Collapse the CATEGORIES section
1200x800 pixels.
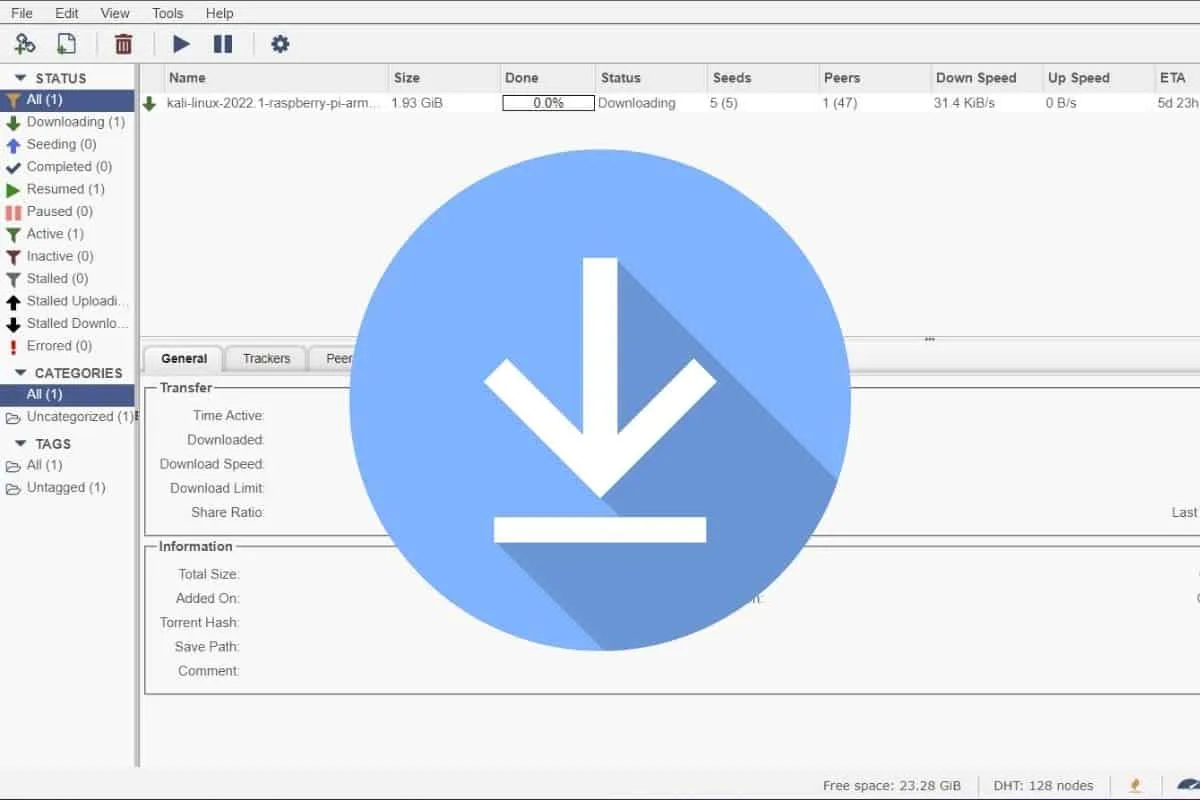point(20,373)
